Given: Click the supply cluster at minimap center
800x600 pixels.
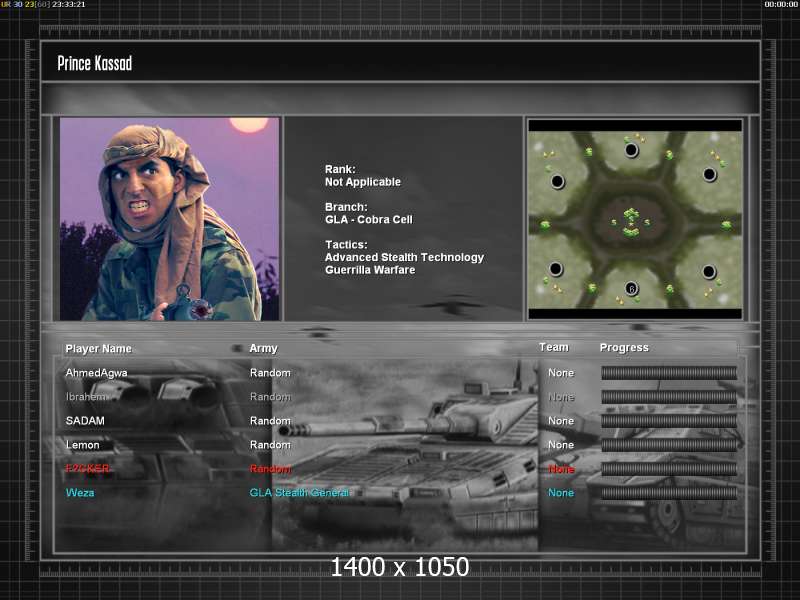Looking at the screenshot, I should pyautogui.click(x=631, y=222).
